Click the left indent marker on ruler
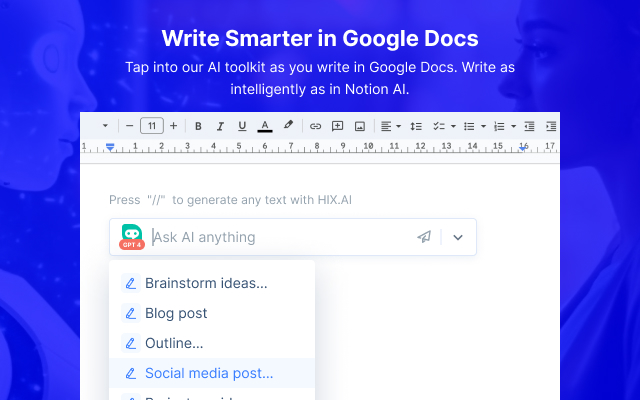640x400 pixels. (110, 147)
